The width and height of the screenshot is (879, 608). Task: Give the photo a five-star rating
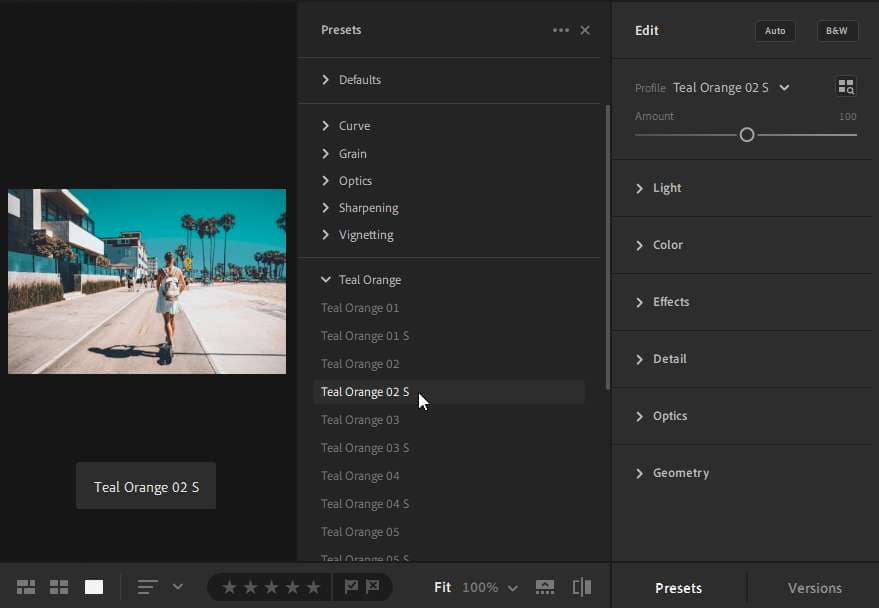(313, 587)
